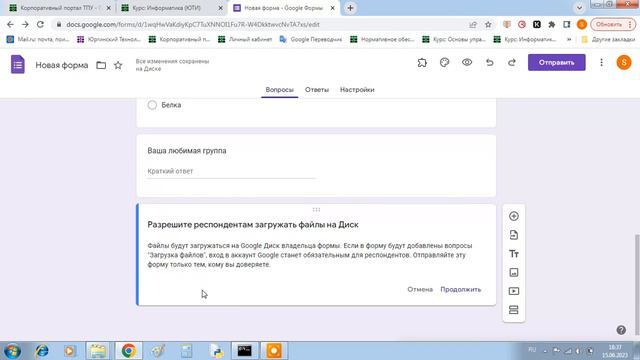The height and width of the screenshot is (360, 640).
Task: Switch to the Ответы tab
Action: (x=317, y=90)
